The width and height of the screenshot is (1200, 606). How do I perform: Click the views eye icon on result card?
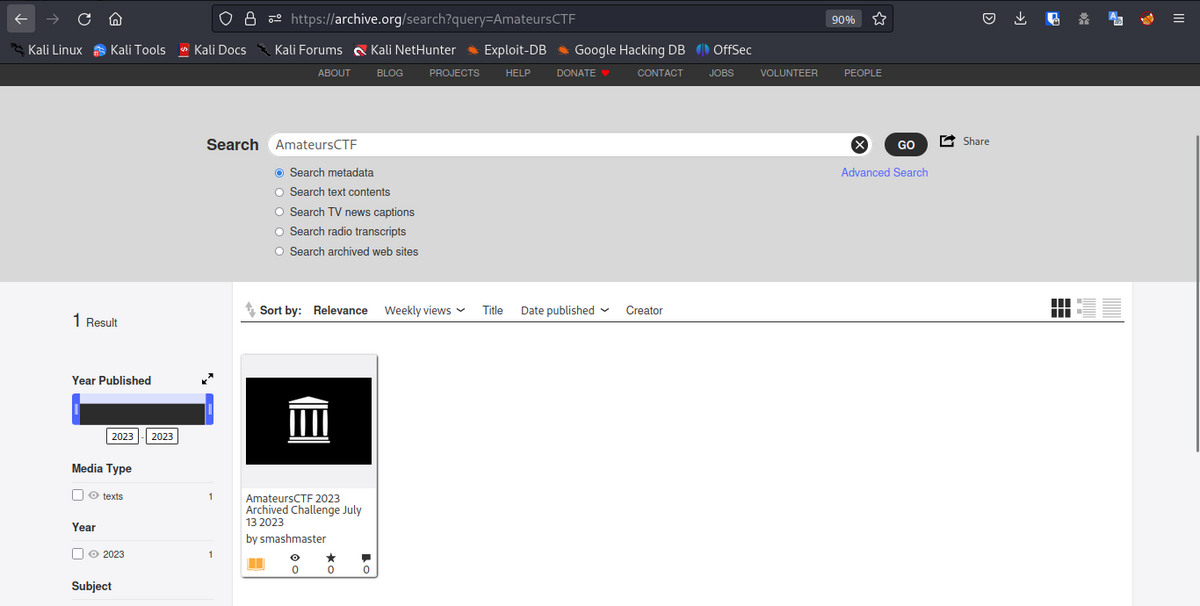[295, 558]
